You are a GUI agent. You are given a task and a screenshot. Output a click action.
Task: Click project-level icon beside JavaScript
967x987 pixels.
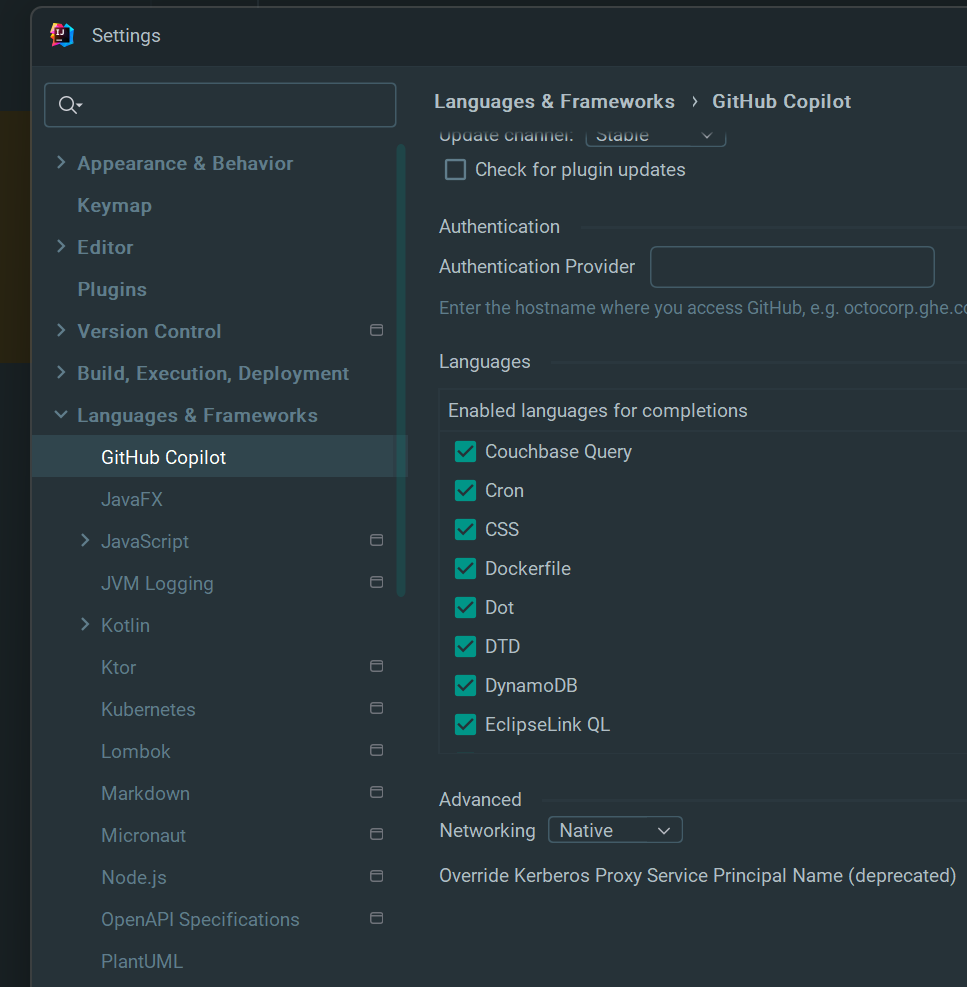pyautogui.click(x=377, y=540)
